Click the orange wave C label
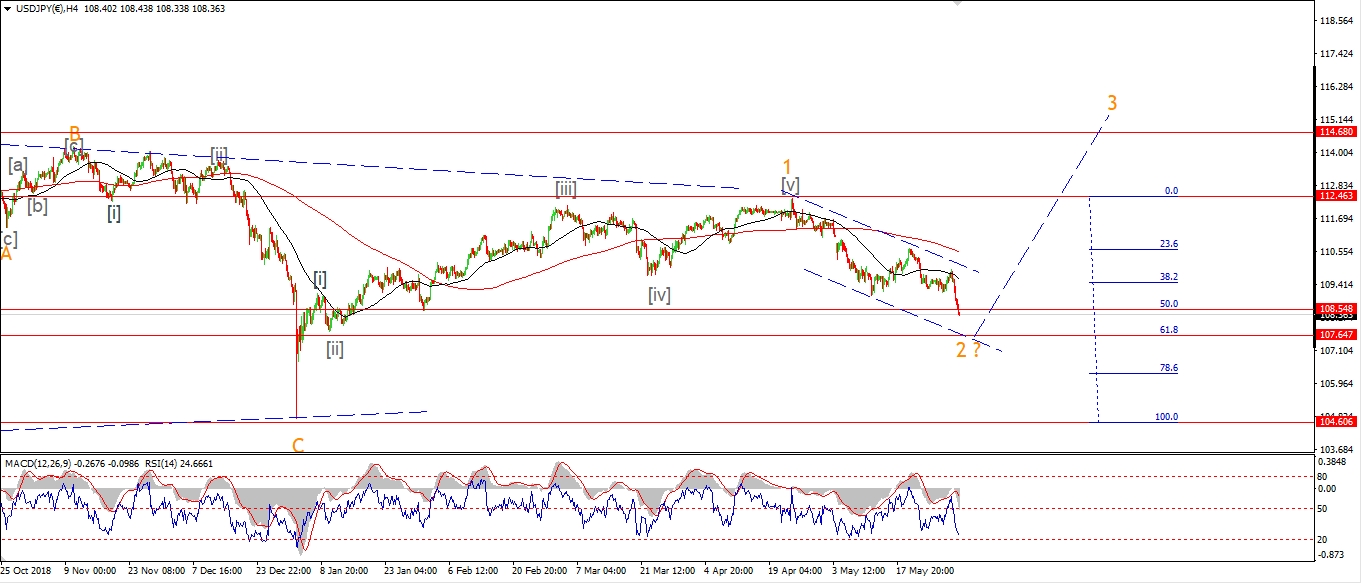The height and width of the screenshot is (584, 1362). [x=298, y=445]
